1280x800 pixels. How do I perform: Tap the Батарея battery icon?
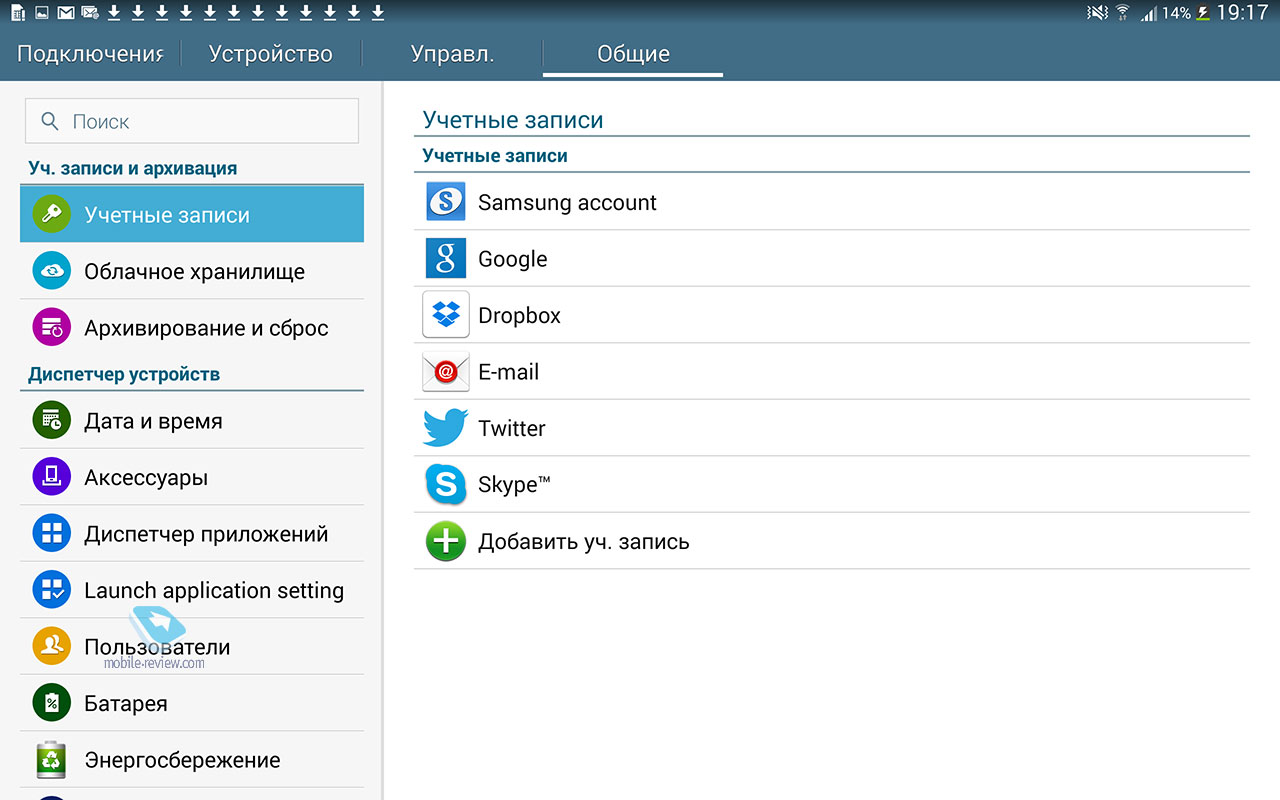tap(51, 703)
